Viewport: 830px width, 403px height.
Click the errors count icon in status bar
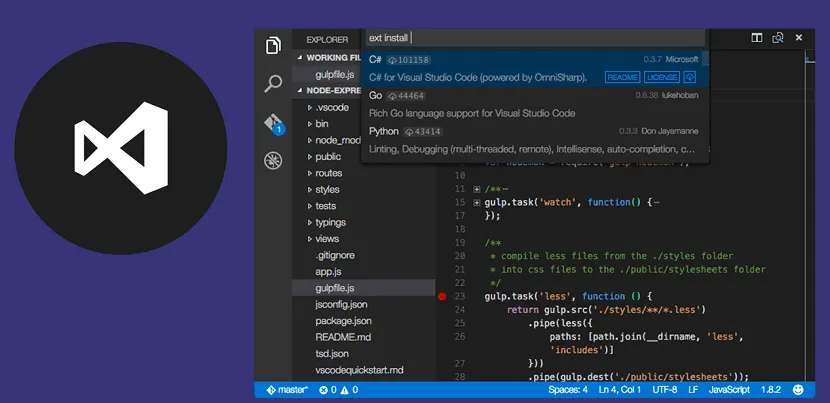tap(323, 390)
